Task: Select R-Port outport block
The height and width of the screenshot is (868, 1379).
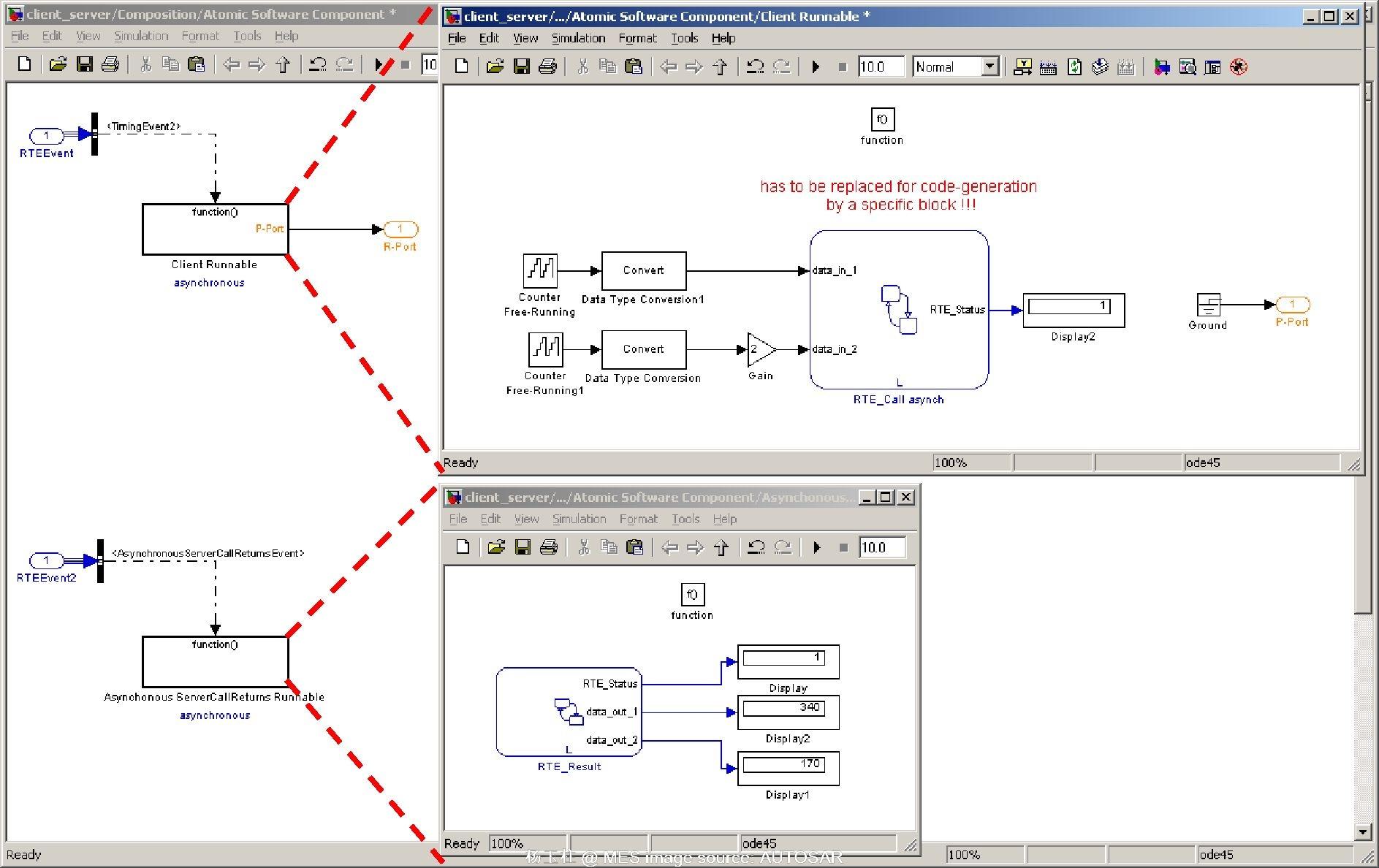Action: click(400, 229)
